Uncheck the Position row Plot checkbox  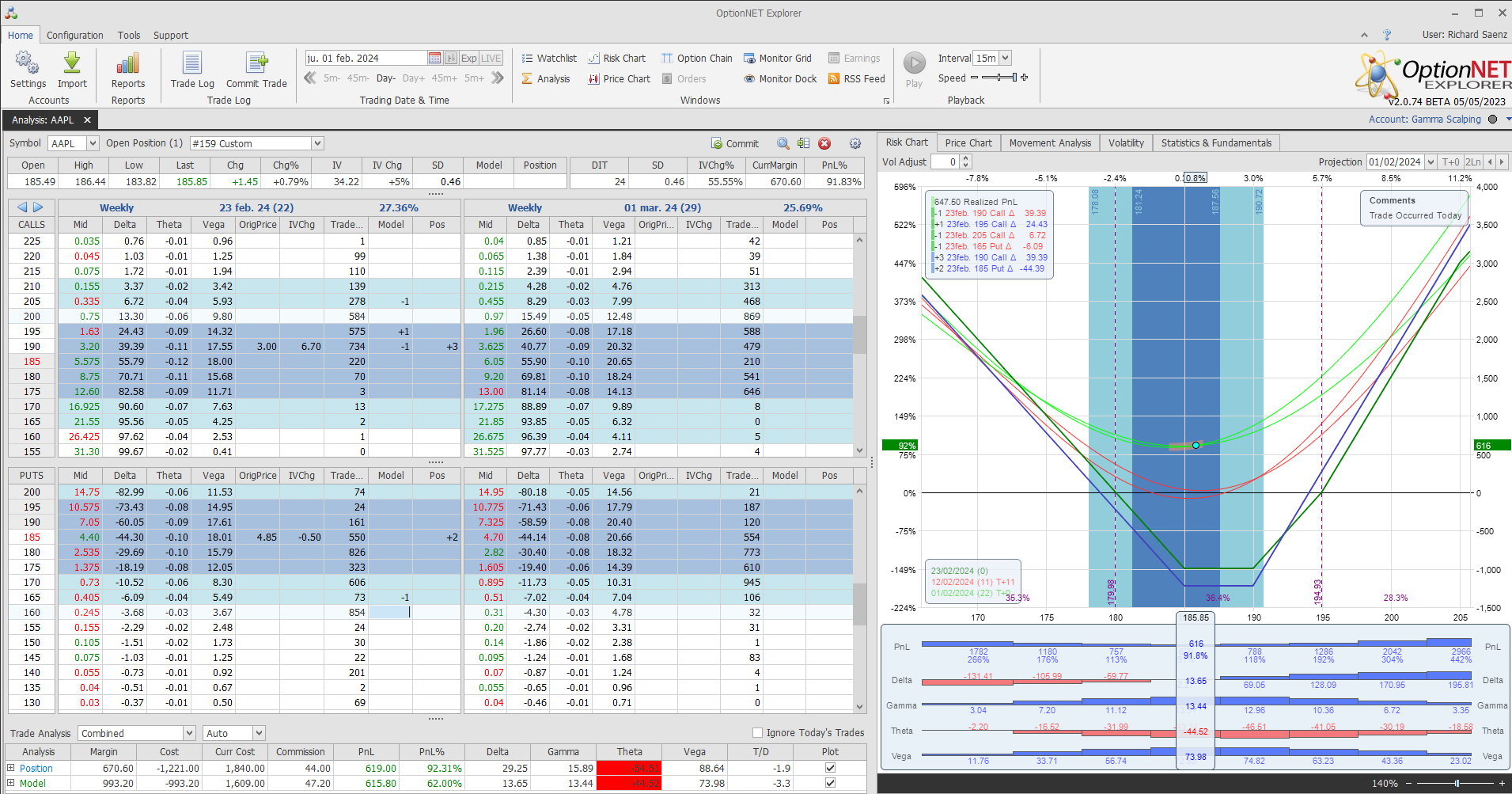point(830,768)
